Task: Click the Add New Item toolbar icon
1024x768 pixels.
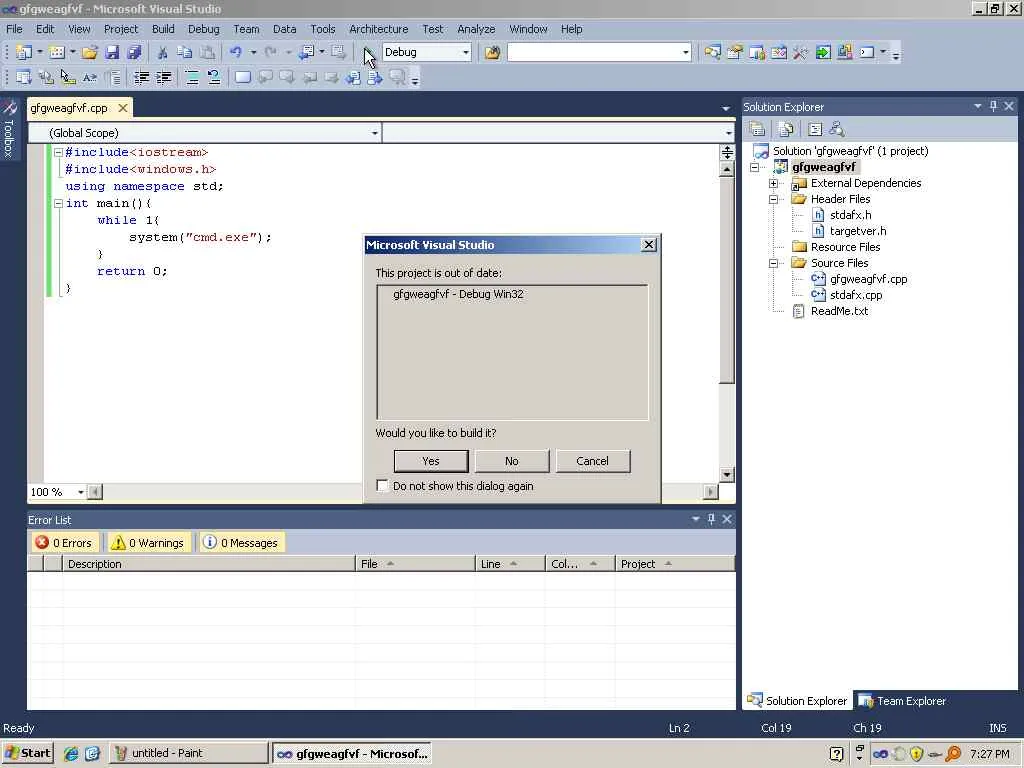Action: 57,52
